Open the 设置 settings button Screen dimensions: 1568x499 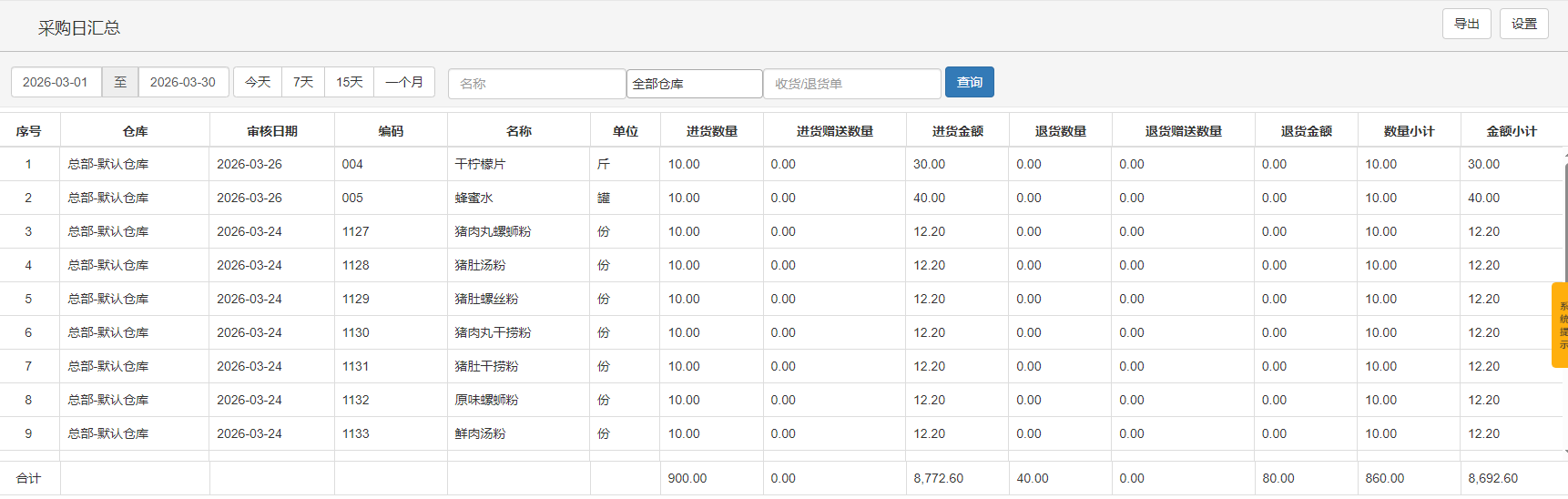[1523, 24]
